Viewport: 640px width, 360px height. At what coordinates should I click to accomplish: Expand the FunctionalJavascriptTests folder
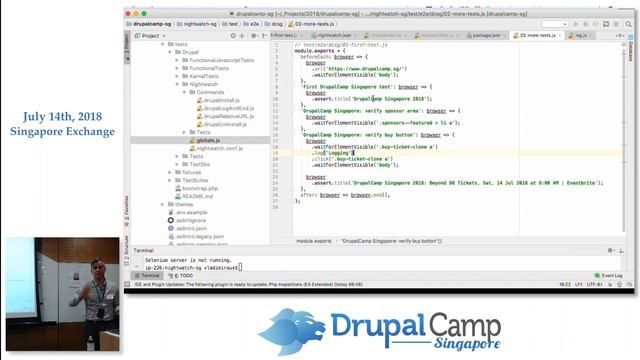click(177, 60)
